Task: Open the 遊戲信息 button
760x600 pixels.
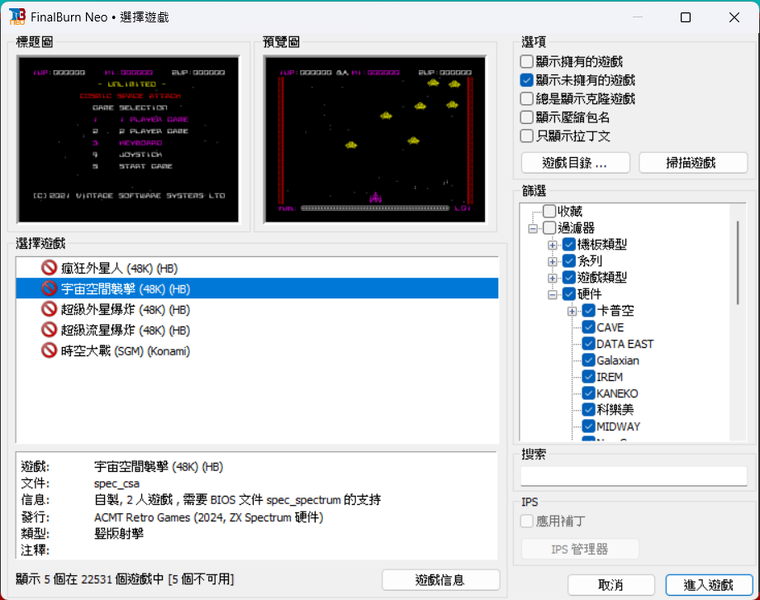Action: 441,580
